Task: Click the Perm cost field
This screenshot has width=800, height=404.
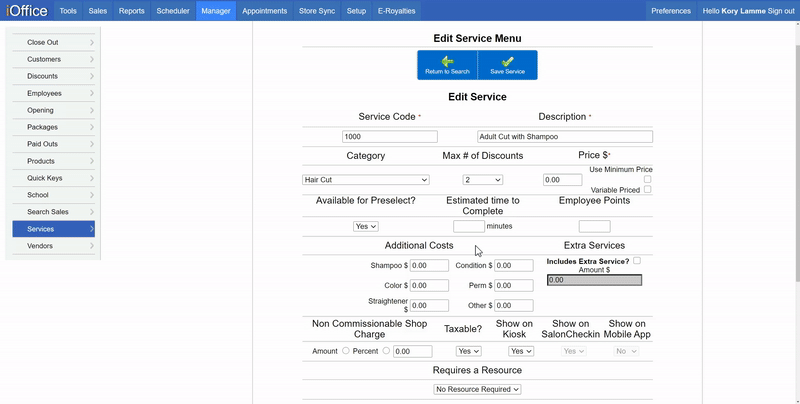Action: coord(514,285)
